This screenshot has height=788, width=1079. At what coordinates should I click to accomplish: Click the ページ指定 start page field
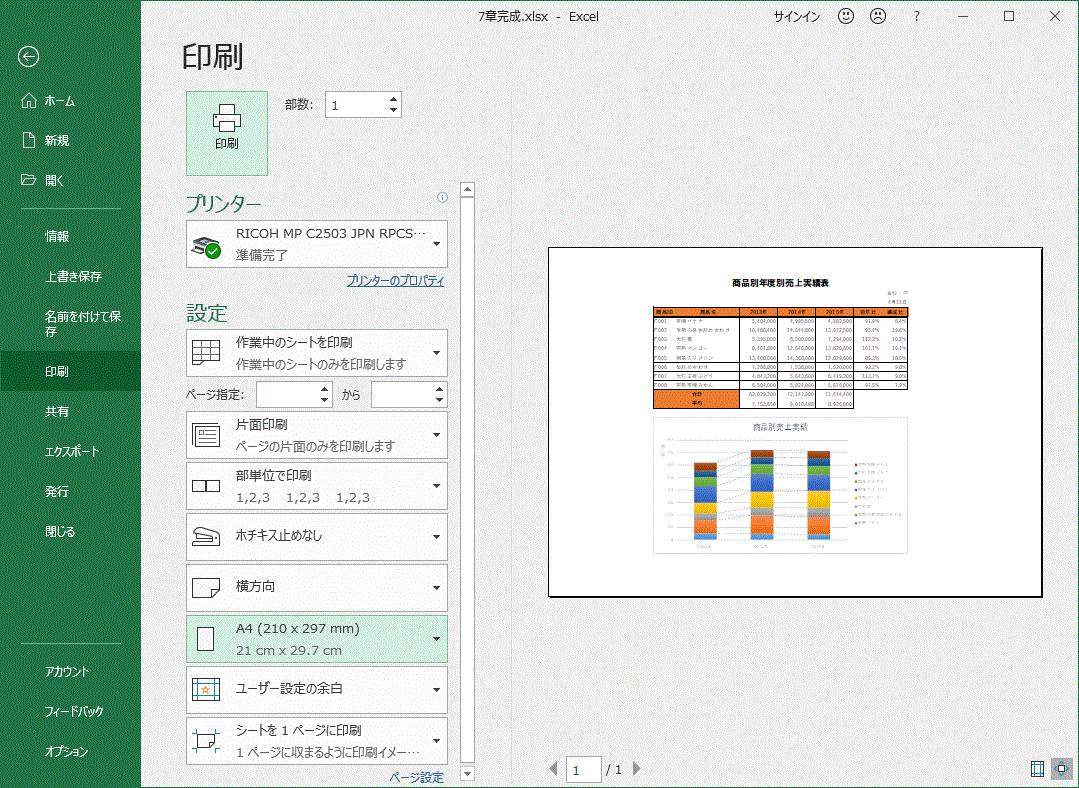pyautogui.click(x=288, y=394)
